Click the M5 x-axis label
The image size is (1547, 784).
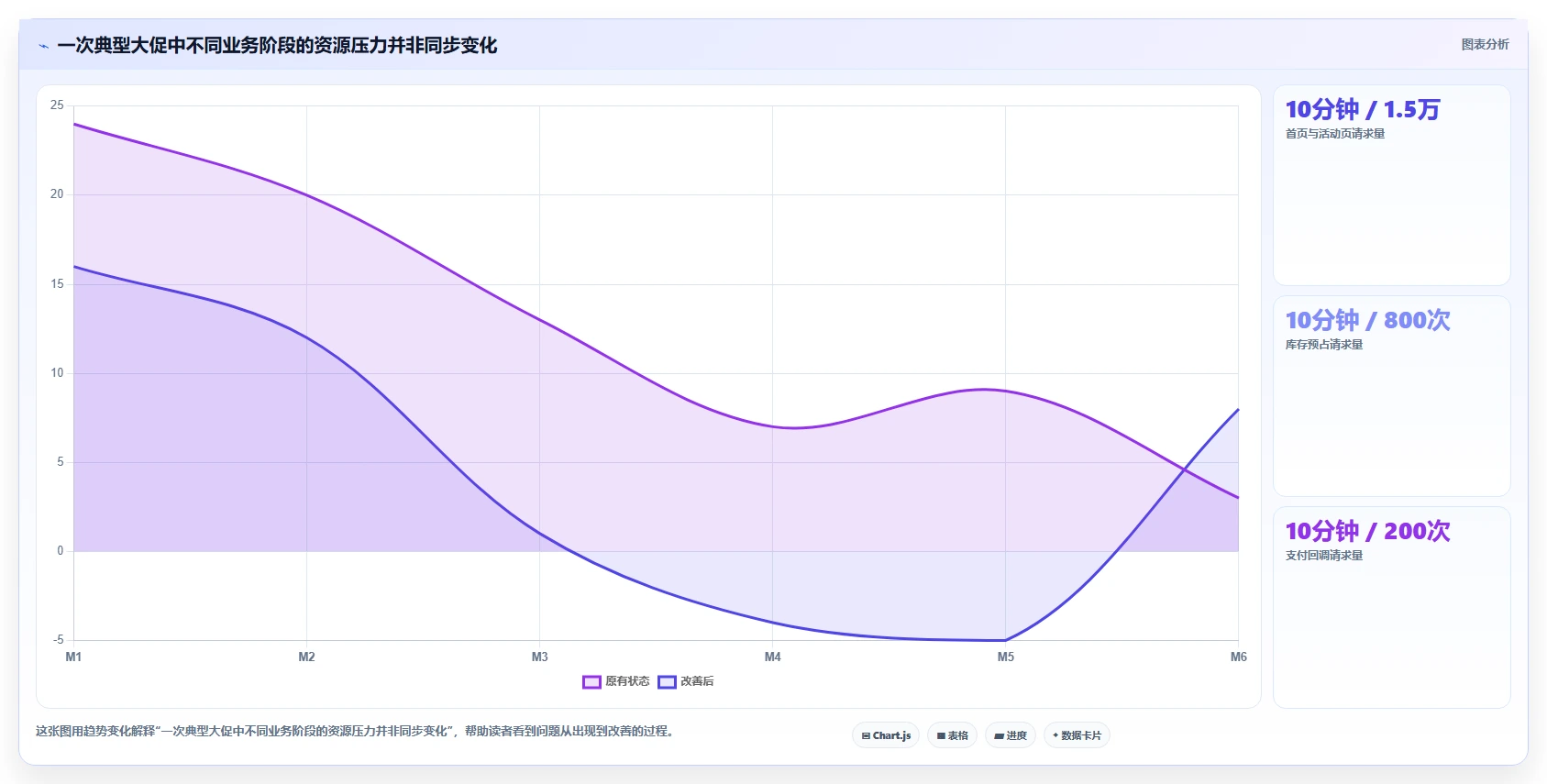point(1005,657)
